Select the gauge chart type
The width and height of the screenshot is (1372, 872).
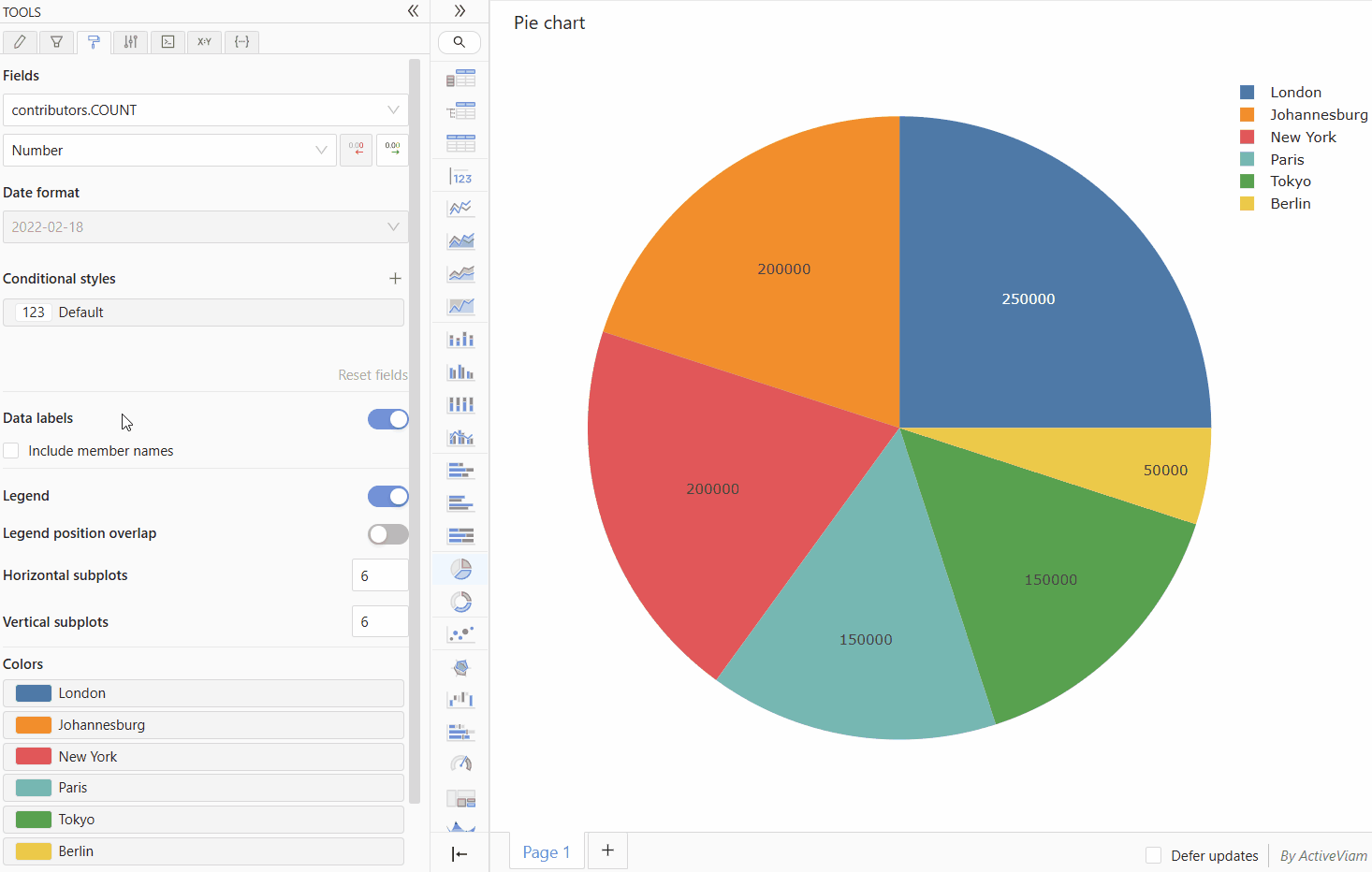[x=460, y=763]
